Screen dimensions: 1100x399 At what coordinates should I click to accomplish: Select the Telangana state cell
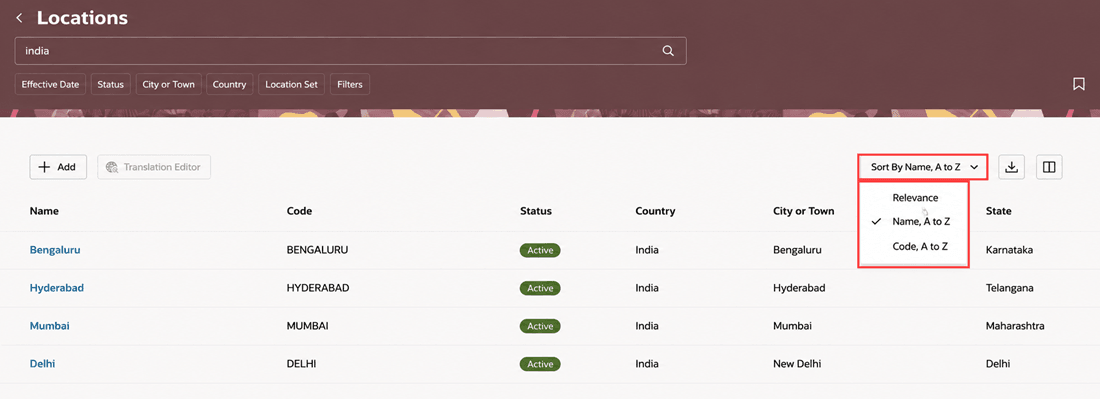[1010, 288]
